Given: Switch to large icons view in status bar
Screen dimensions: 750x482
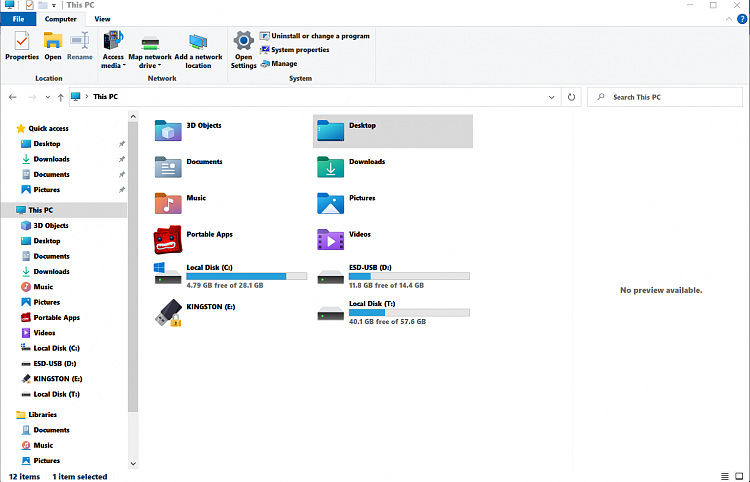Looking at the screenshot, I should point(739,476).
